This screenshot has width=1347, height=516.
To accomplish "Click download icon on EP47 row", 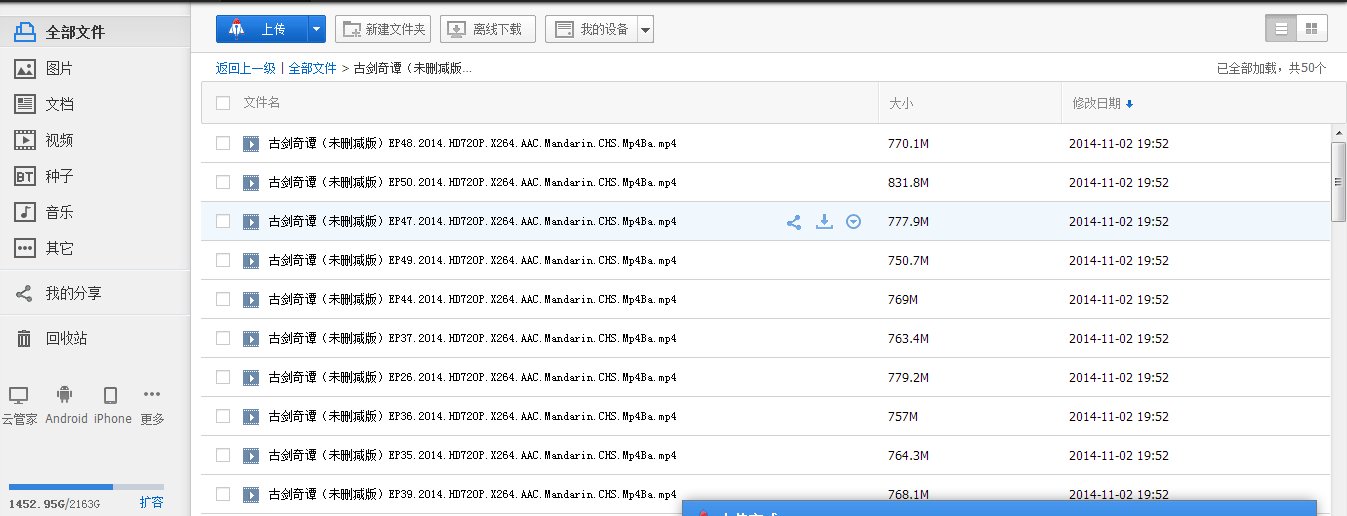I will click(824, 222).
